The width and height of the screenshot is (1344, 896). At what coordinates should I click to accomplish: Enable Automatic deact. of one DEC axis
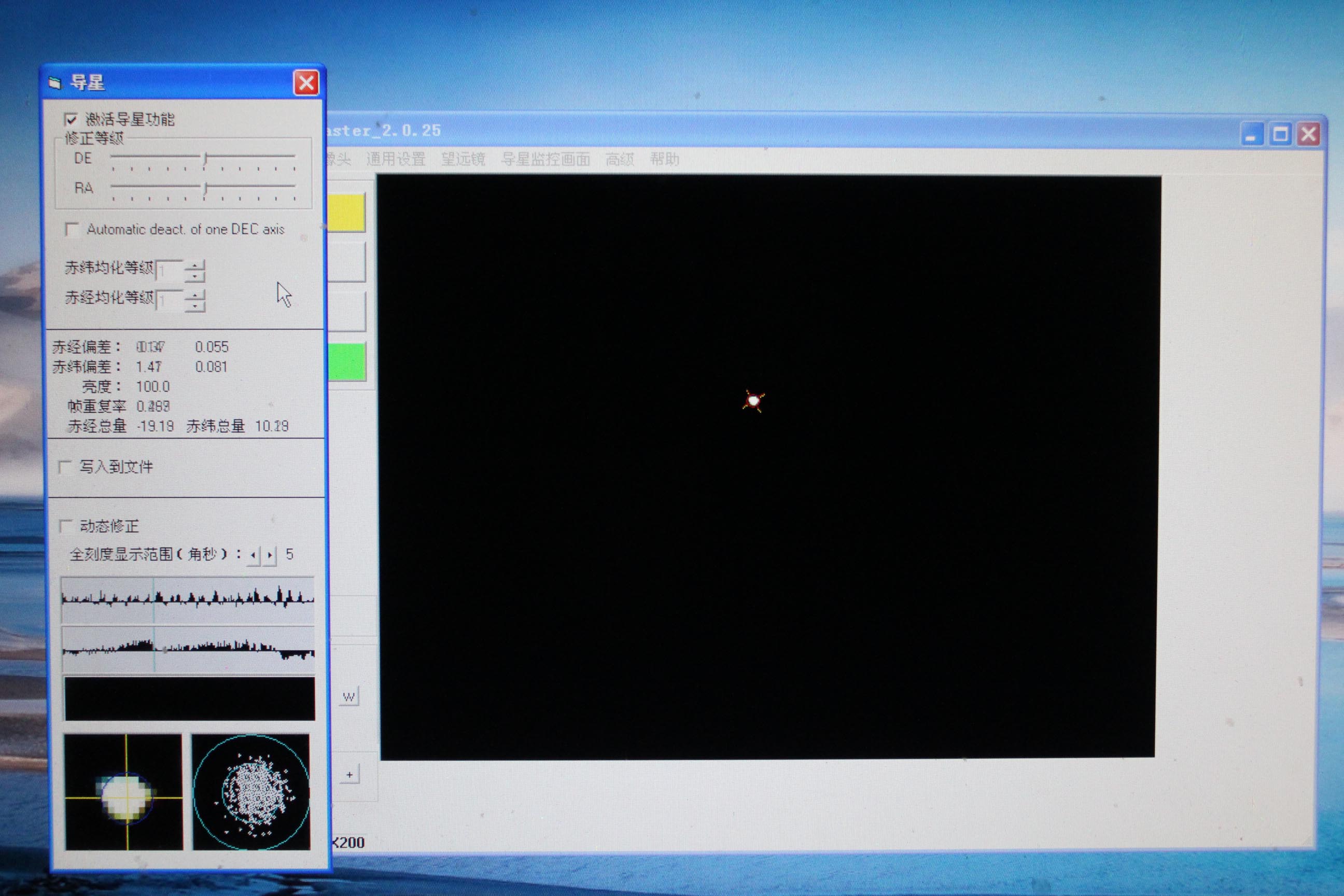72,229
